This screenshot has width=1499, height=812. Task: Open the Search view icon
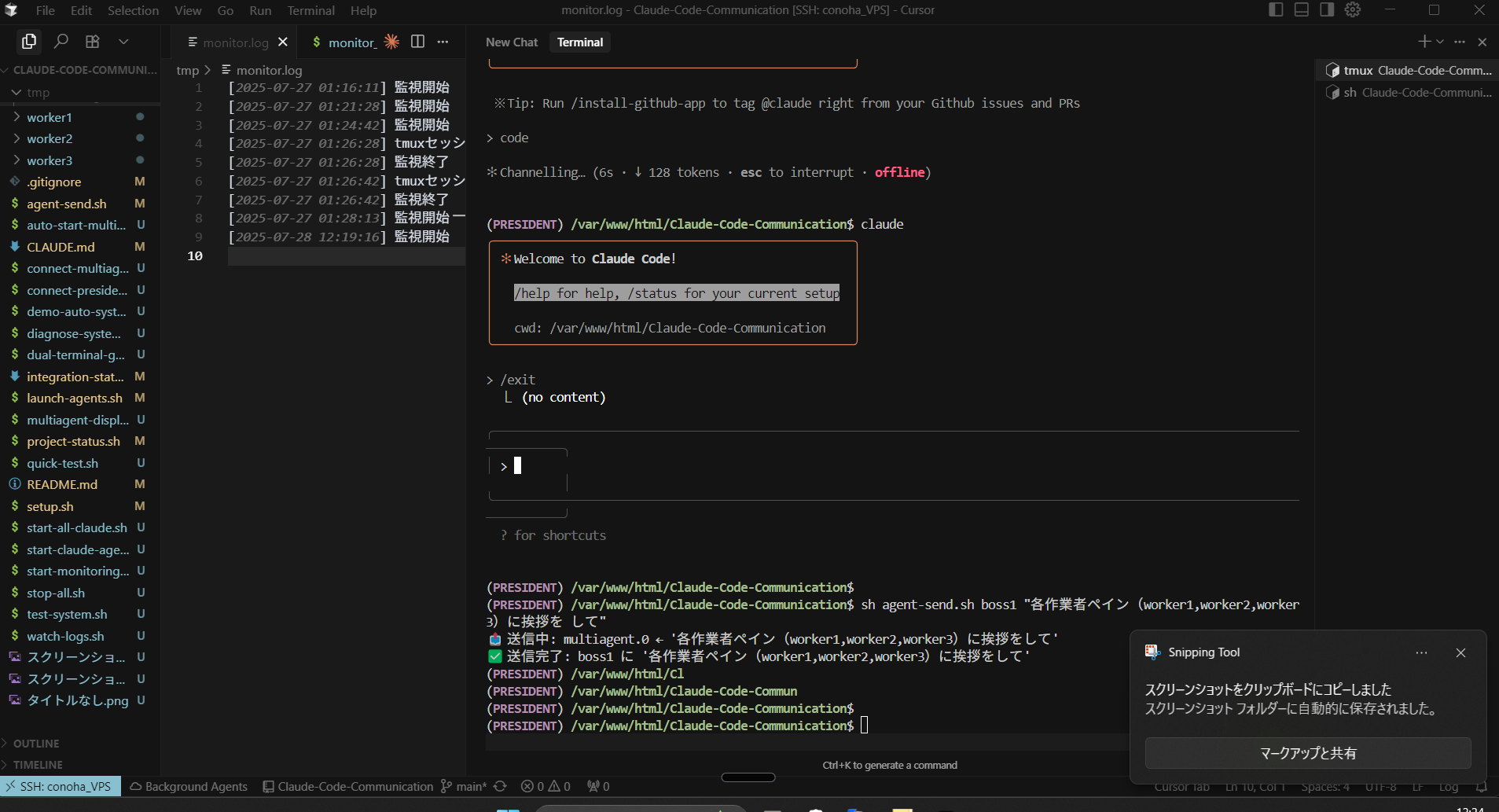61,41
